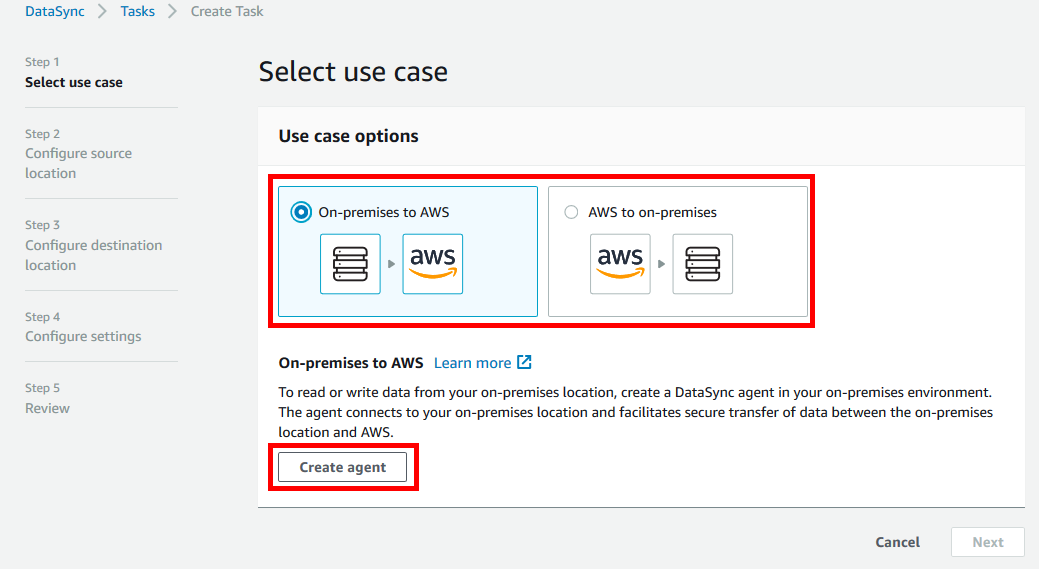This screenshot has width=1039, height=569.
Task: Select AWS to on-premises radio button
Action: pyautogui.click(x=571, y=212)
